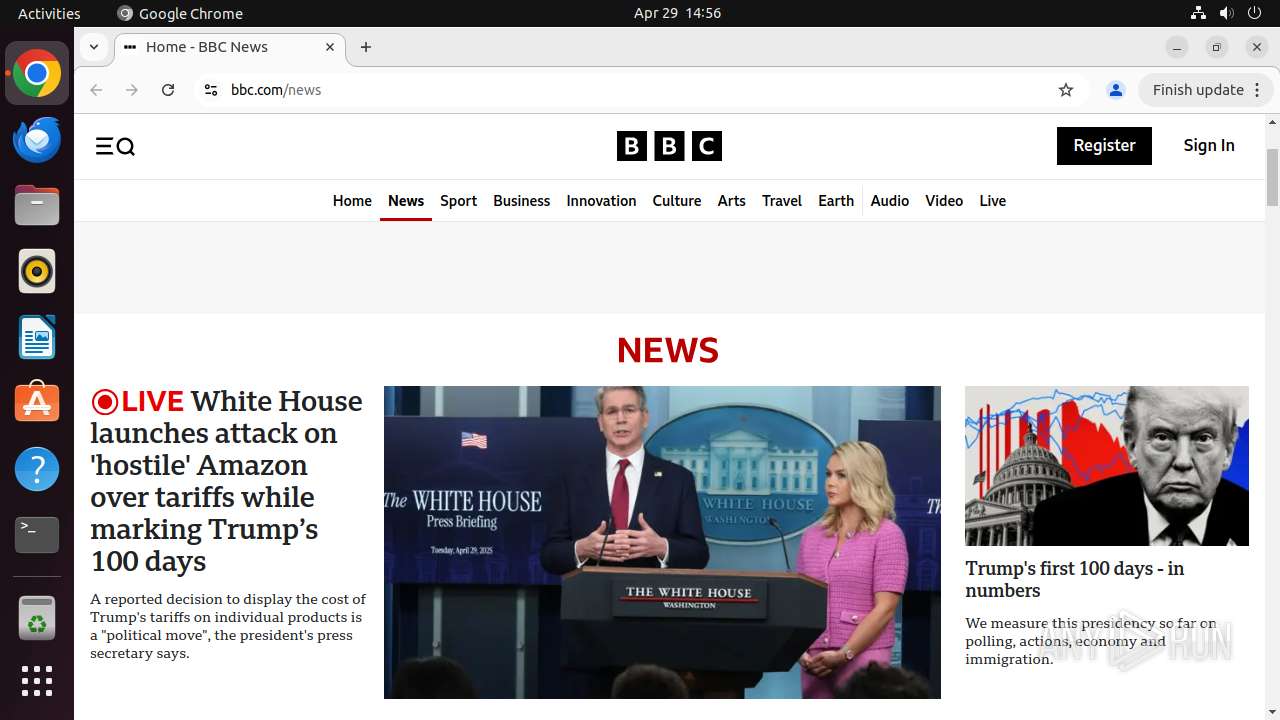The image size is (1280, 720).
Task: Open Terminal from the dock
Action: (37, 535)
